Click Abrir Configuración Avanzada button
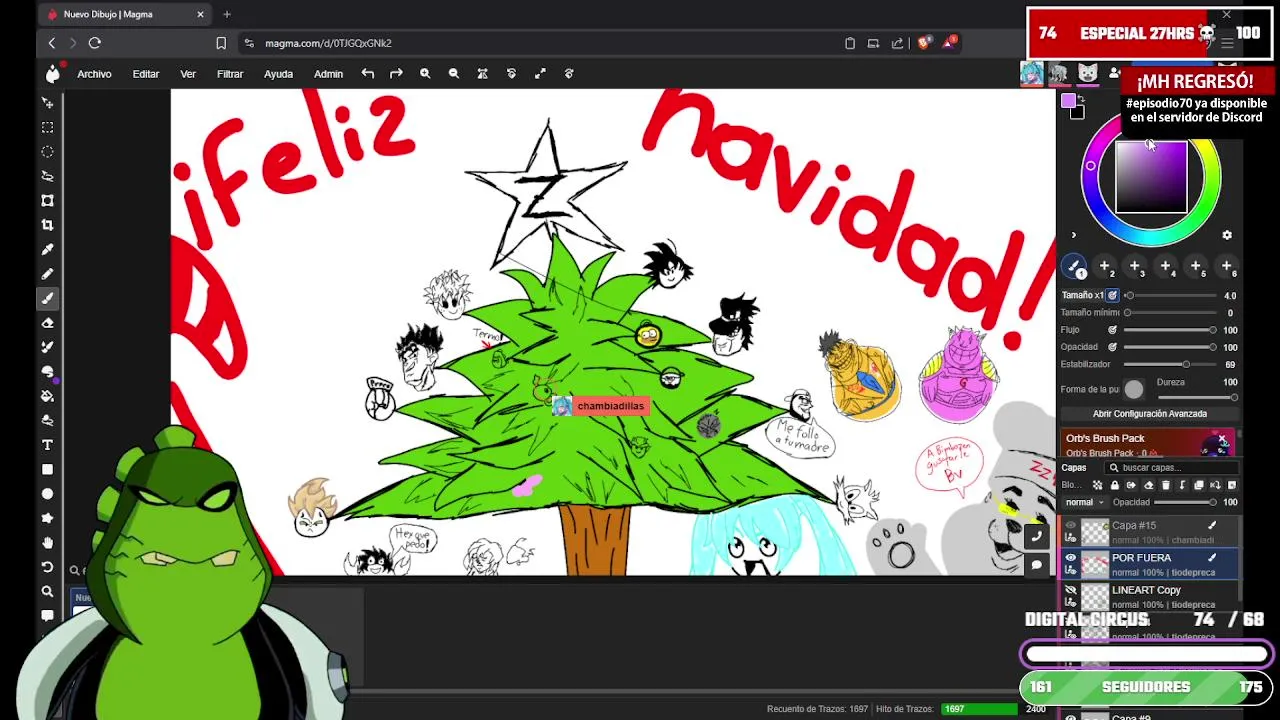 pos(1150,414)
